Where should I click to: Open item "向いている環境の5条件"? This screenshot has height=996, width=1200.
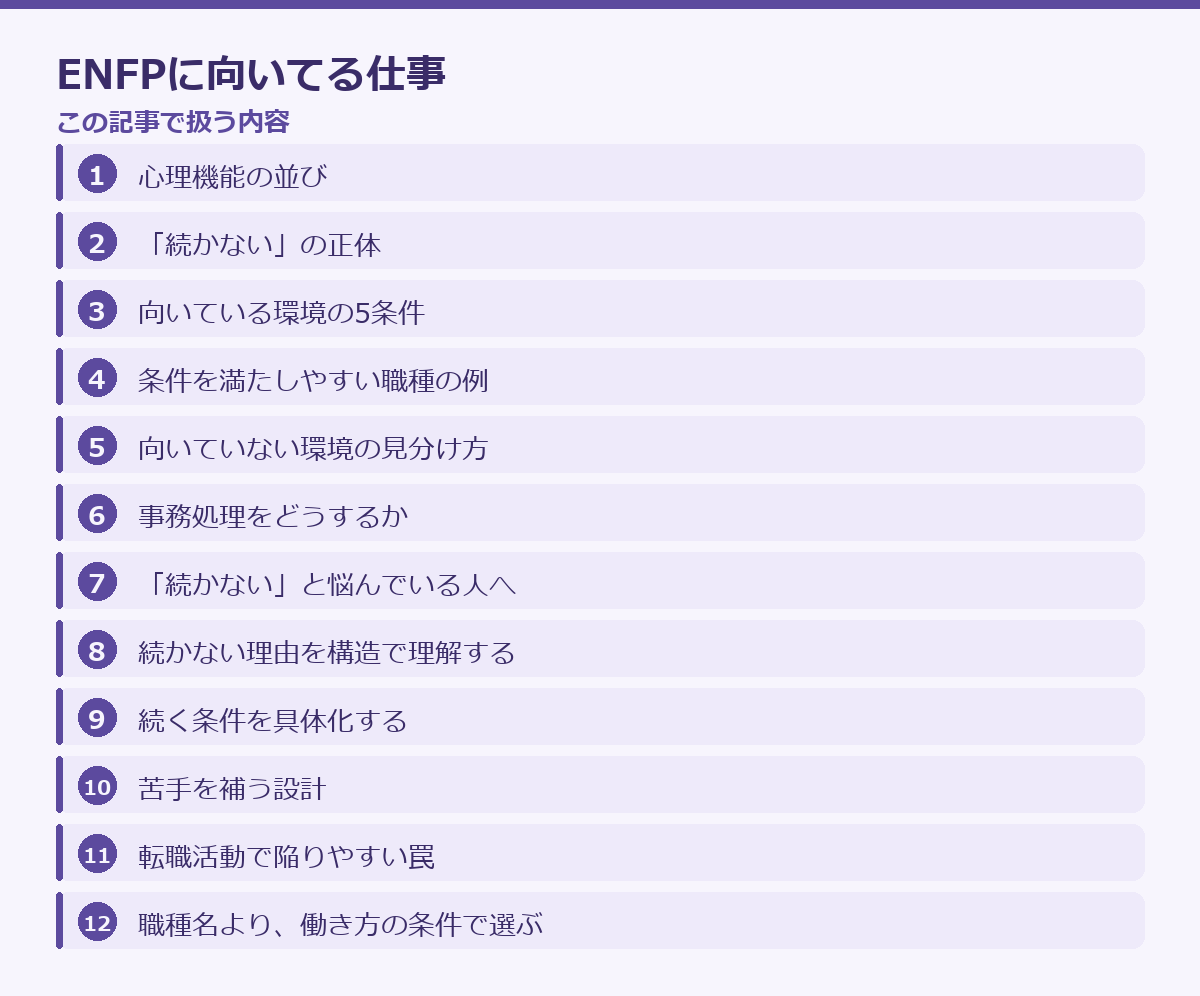[x=600, y=309]
